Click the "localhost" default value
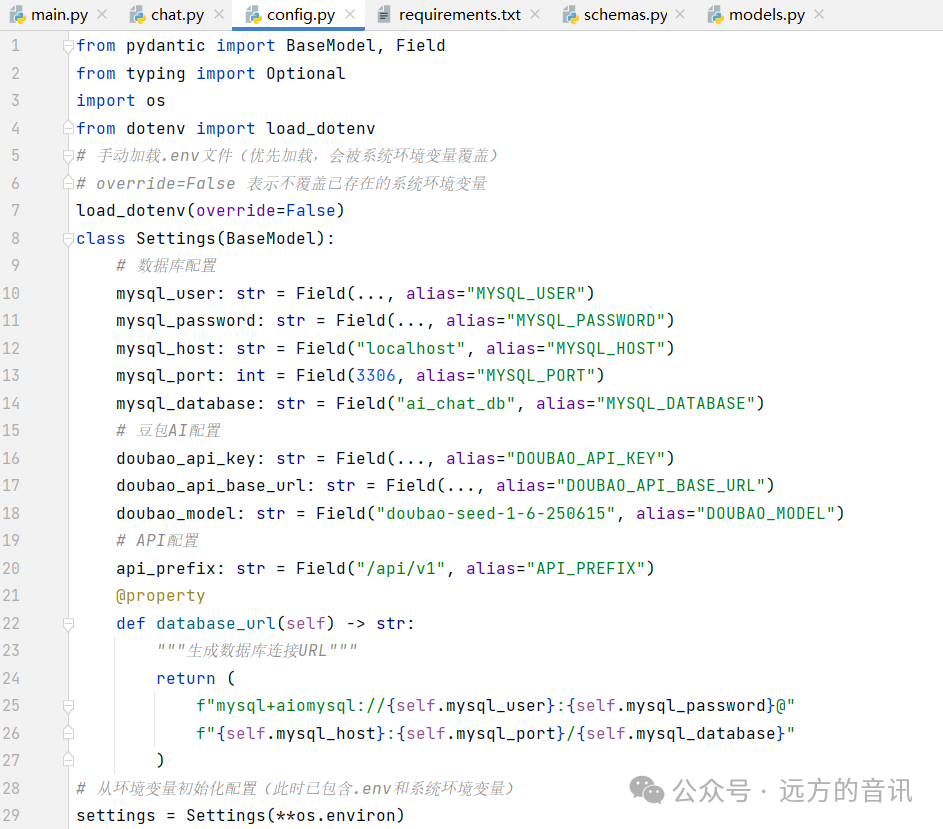 [411, 348]
